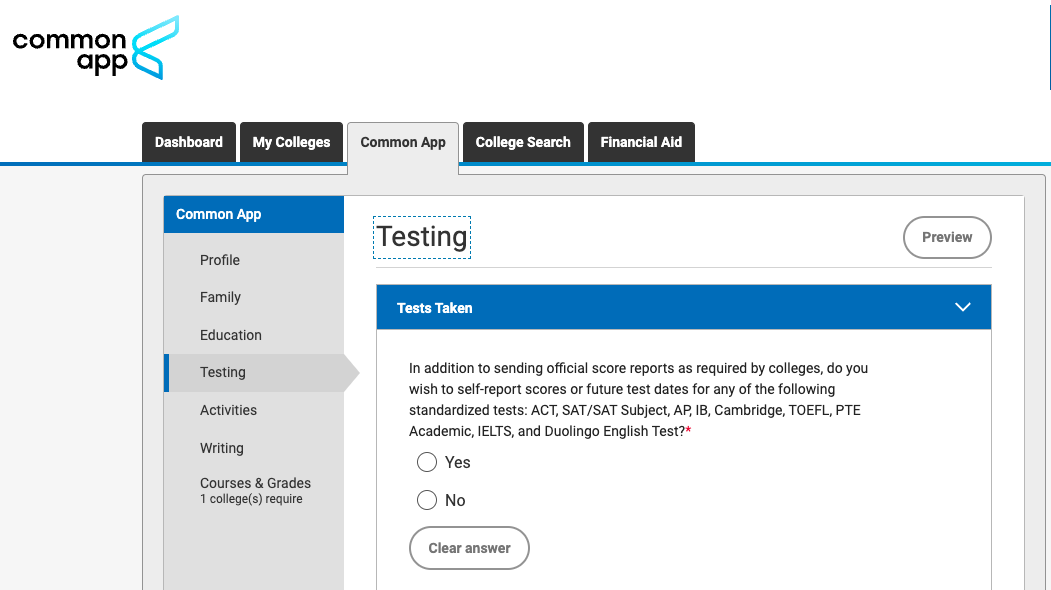This screenshot has height=590, width=1051.
Task: Open the Dashboard tab
Action: coord(189,142)
